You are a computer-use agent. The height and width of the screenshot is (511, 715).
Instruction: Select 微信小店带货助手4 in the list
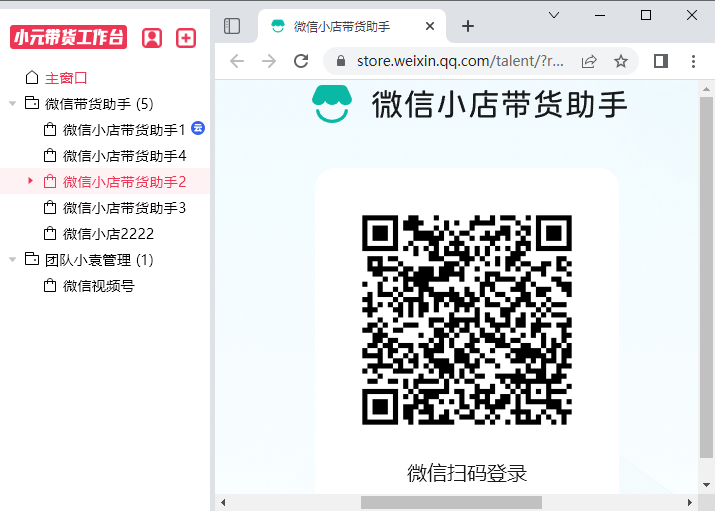click(x=124, y=155)
